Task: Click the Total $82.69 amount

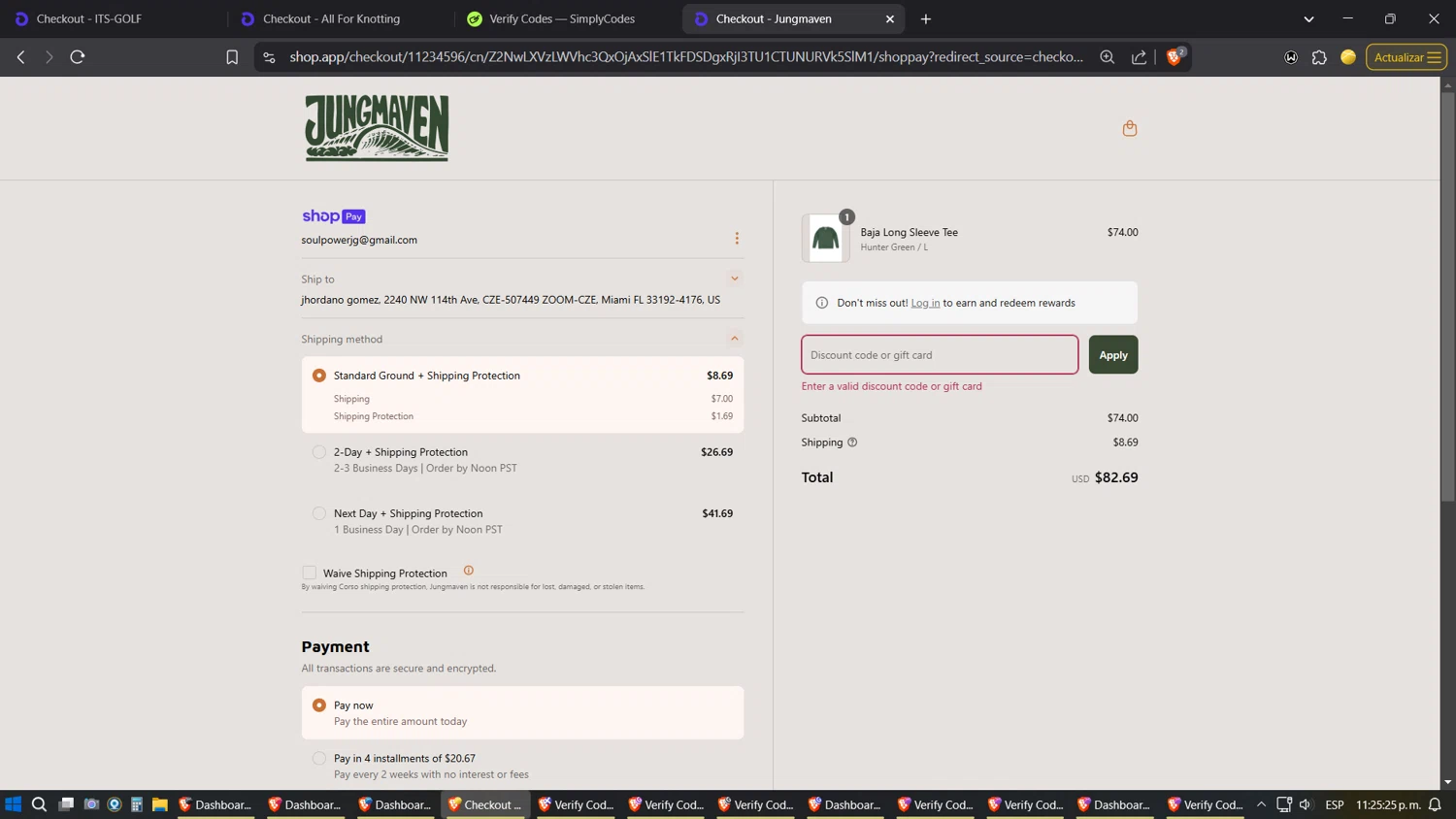Action: coord(1116,477)
